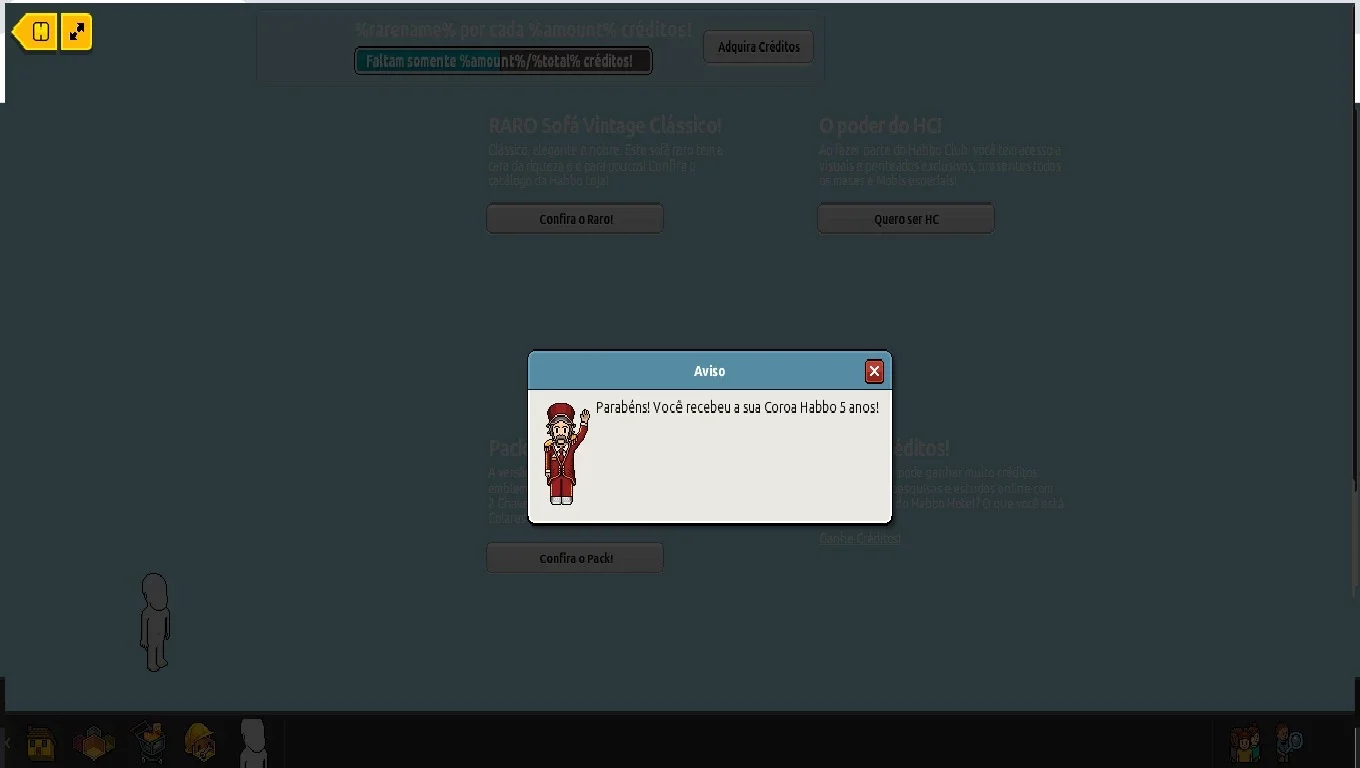Open the friend search magnifier icon
The image size is (1360, 768).
coord(1289,743)
